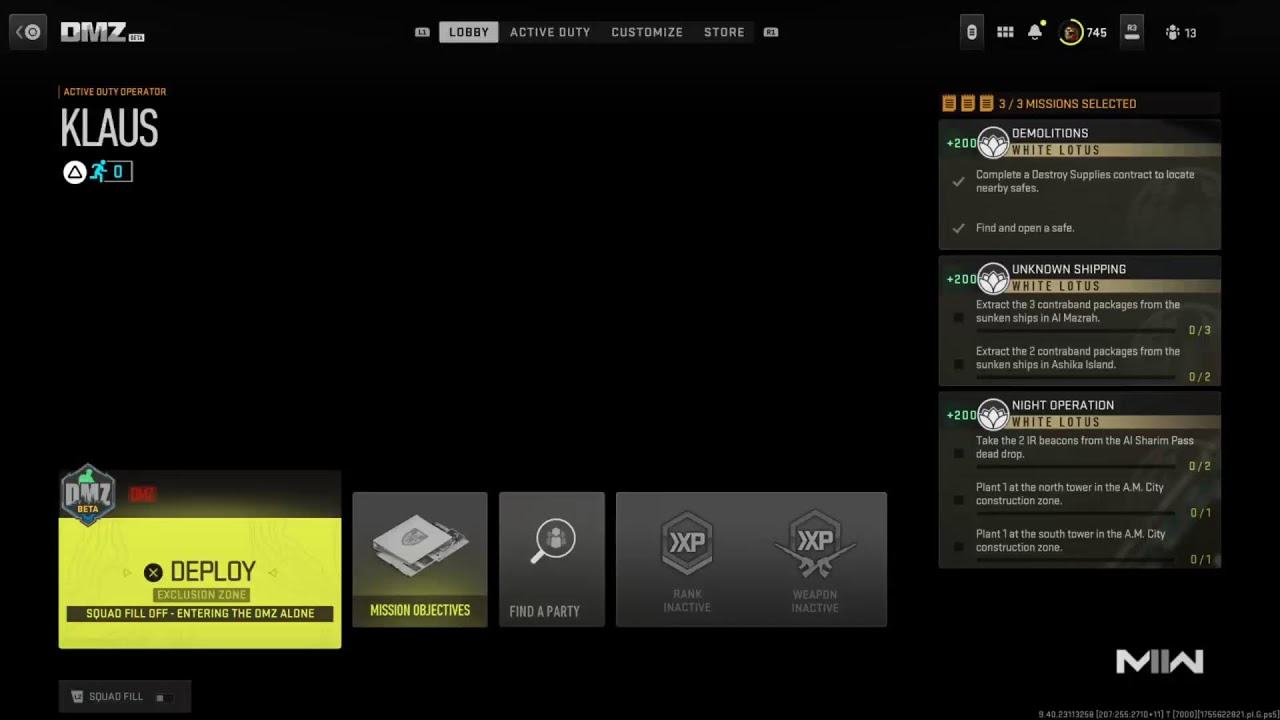Click the Weapon XP inactive token icon
Image resolution: width=1280 pixels, height=720 pixels.
(x=815, y=544)
